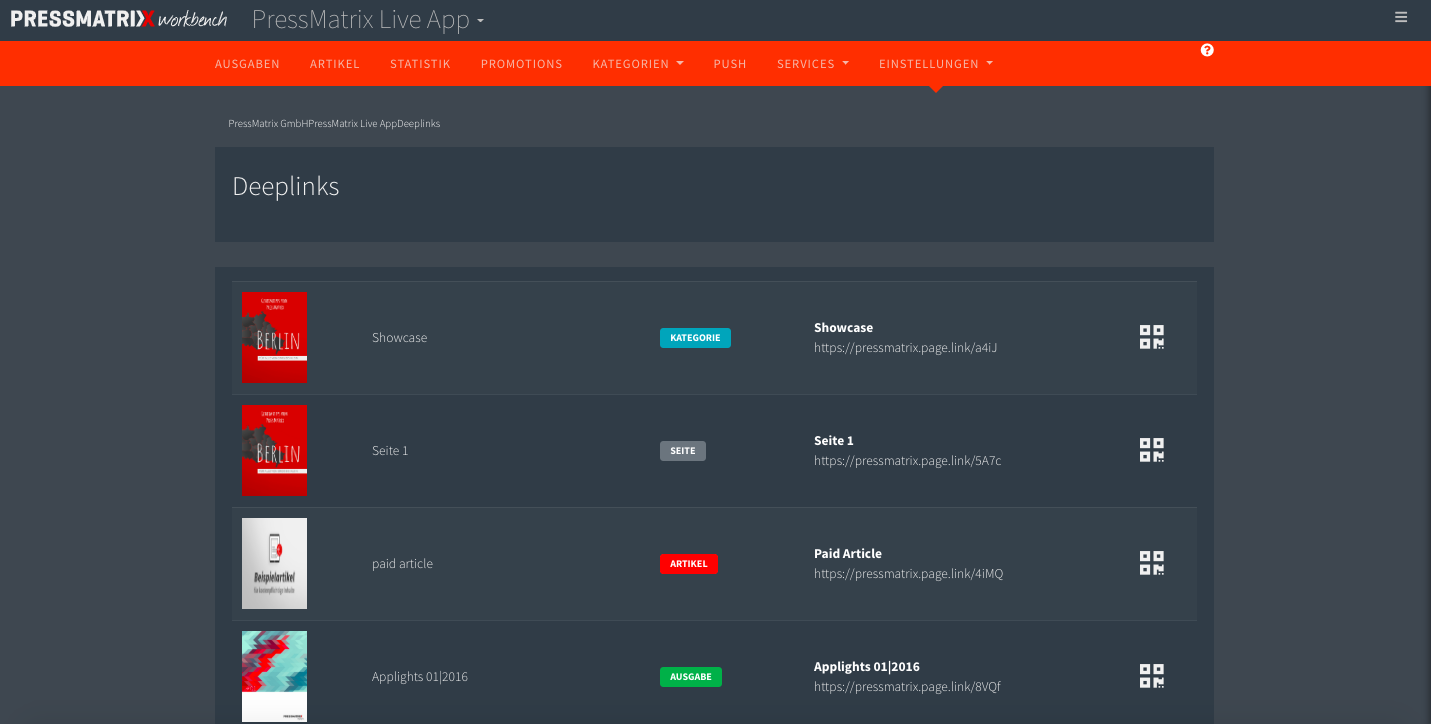Click the bold Applights 01|2016 title

(x=867, y=667)
